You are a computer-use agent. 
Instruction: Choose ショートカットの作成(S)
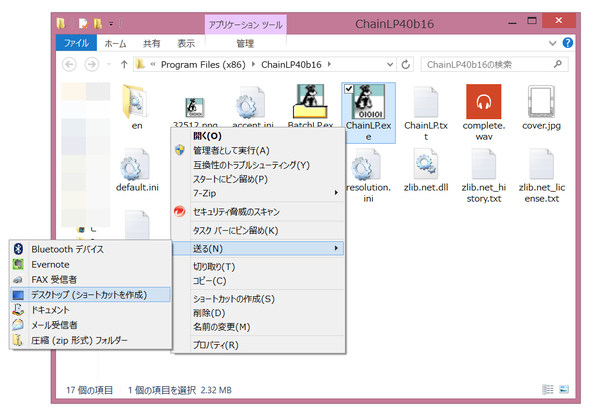click(258, 299)
